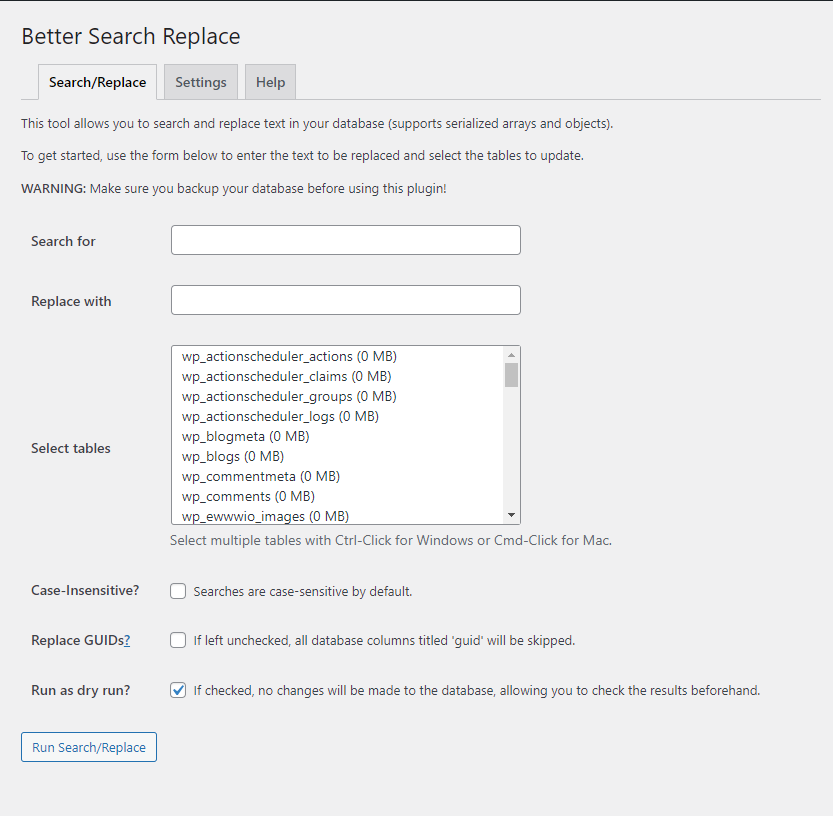Click inside the Search for field

[x=345, y=240]
